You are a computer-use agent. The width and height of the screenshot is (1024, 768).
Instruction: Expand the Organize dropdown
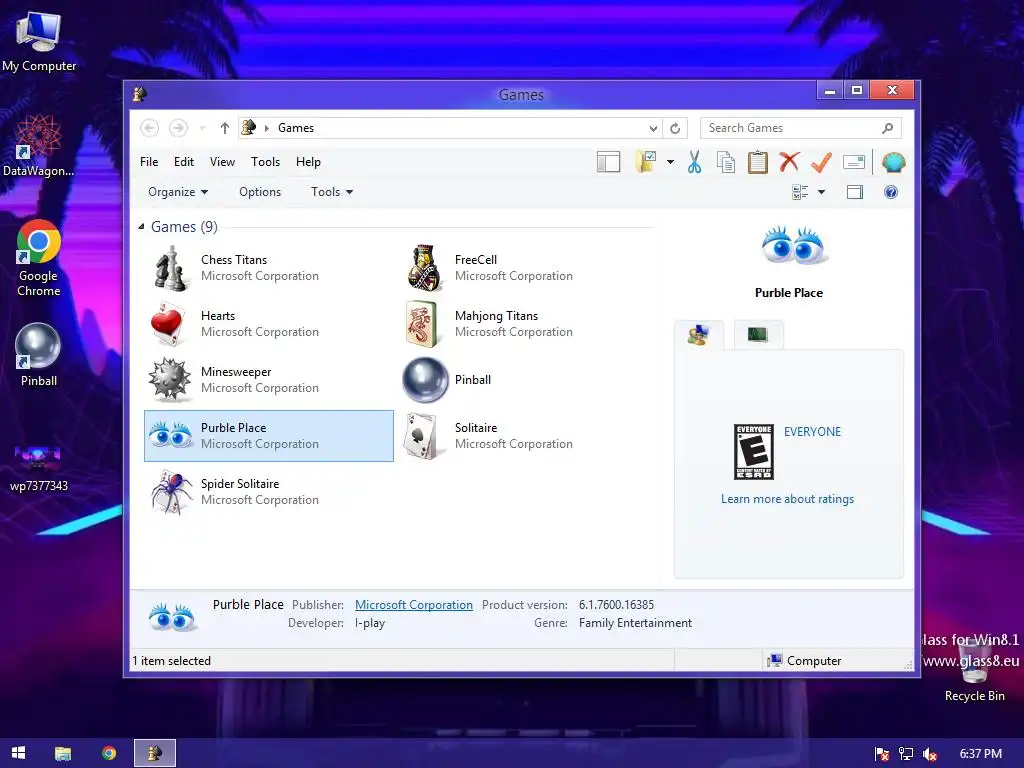click(178, 192)
